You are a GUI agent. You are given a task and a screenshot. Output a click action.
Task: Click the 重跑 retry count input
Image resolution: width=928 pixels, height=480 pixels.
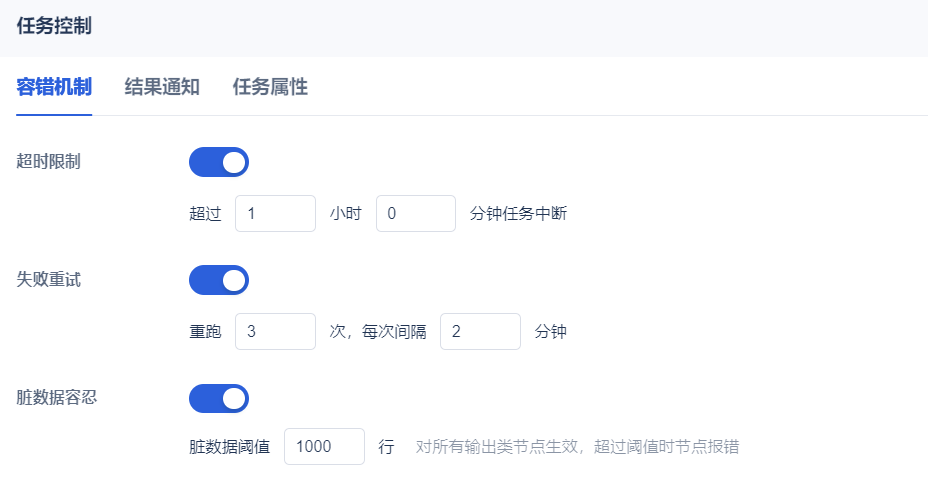tap(275, 332)
